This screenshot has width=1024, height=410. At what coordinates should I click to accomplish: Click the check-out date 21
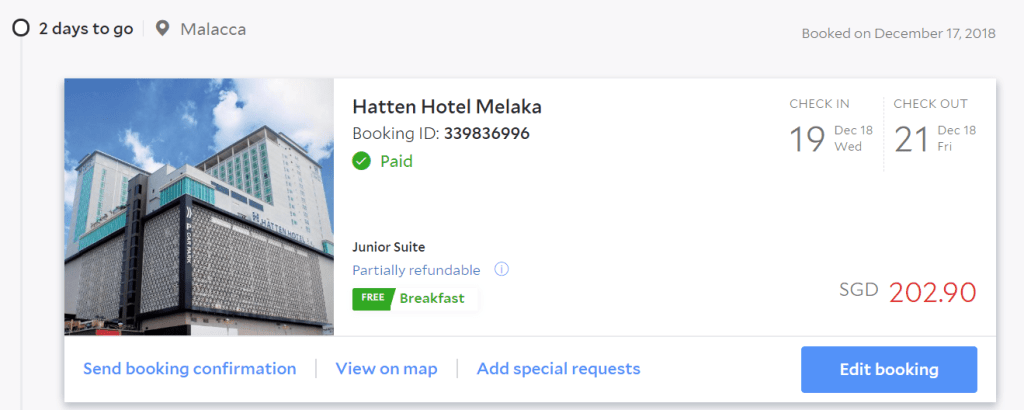[912, 139]
